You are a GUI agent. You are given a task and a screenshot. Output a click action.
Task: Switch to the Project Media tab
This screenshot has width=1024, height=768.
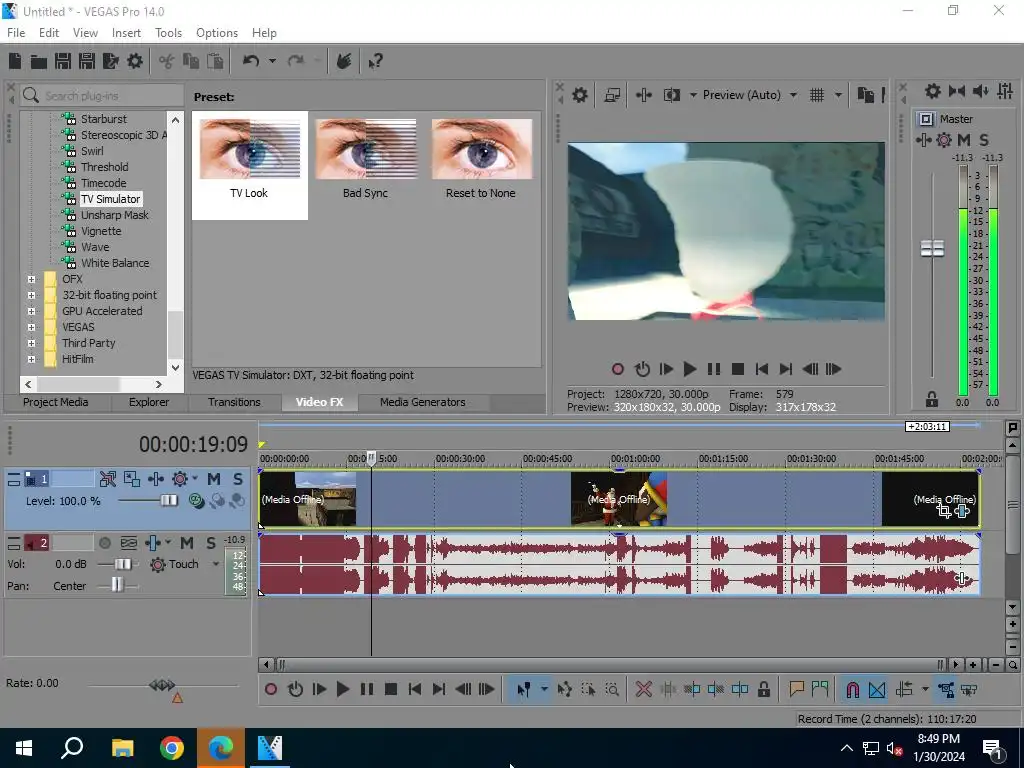pos(56,402)
